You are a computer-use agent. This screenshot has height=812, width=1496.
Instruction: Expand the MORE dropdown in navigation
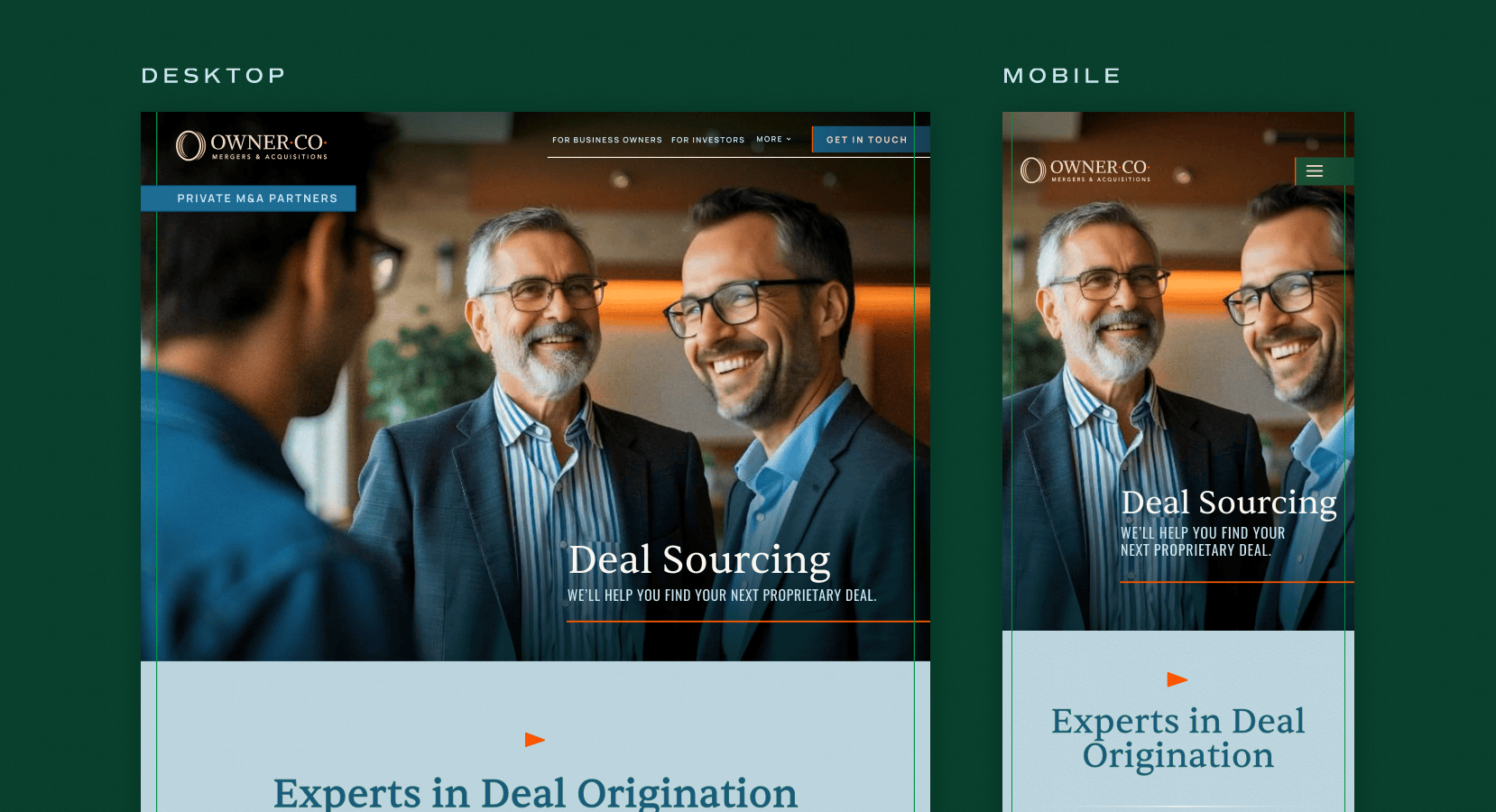point(773,139)
